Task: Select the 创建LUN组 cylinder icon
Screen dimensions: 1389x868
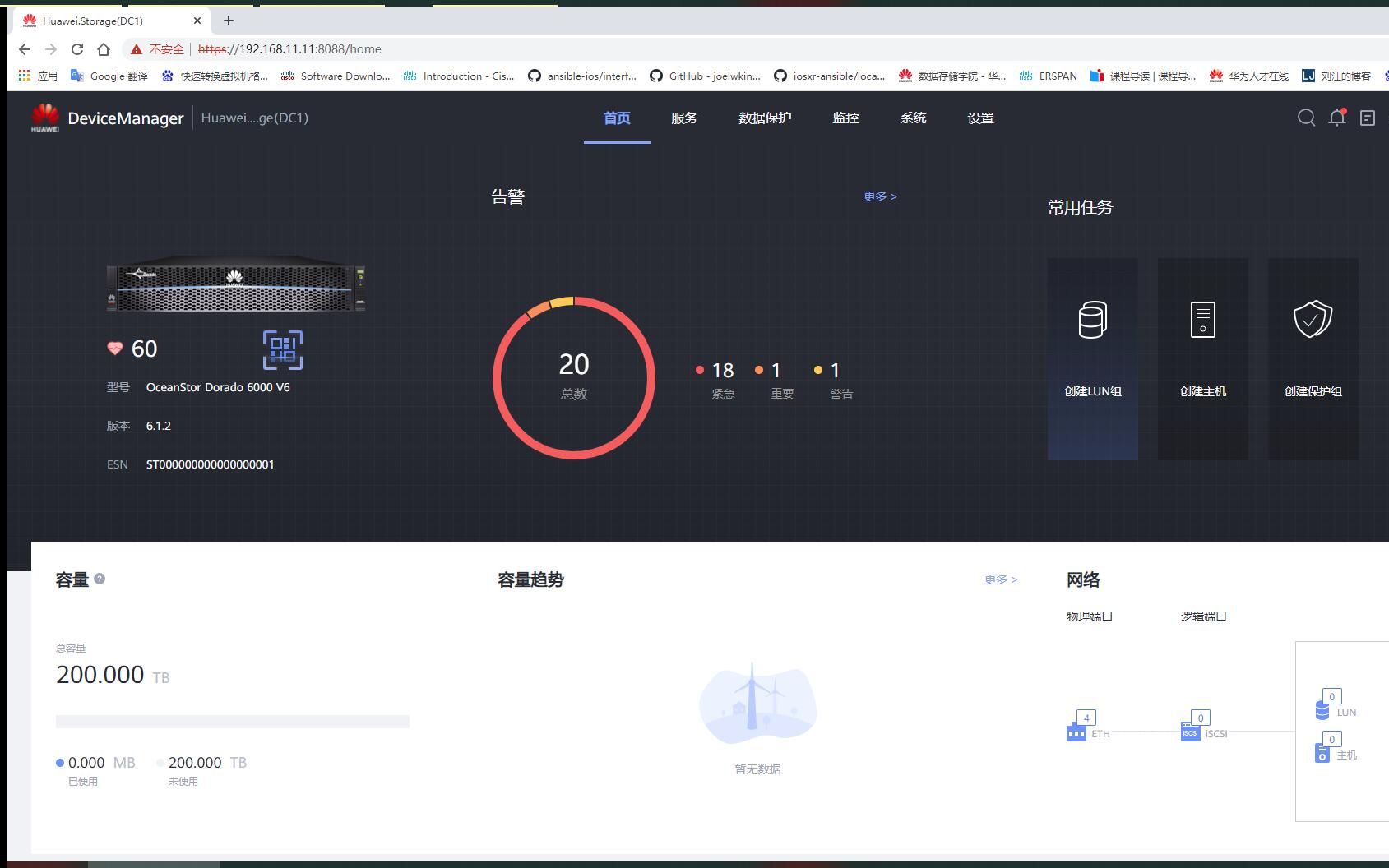Action: click(x=1092, y=319)
